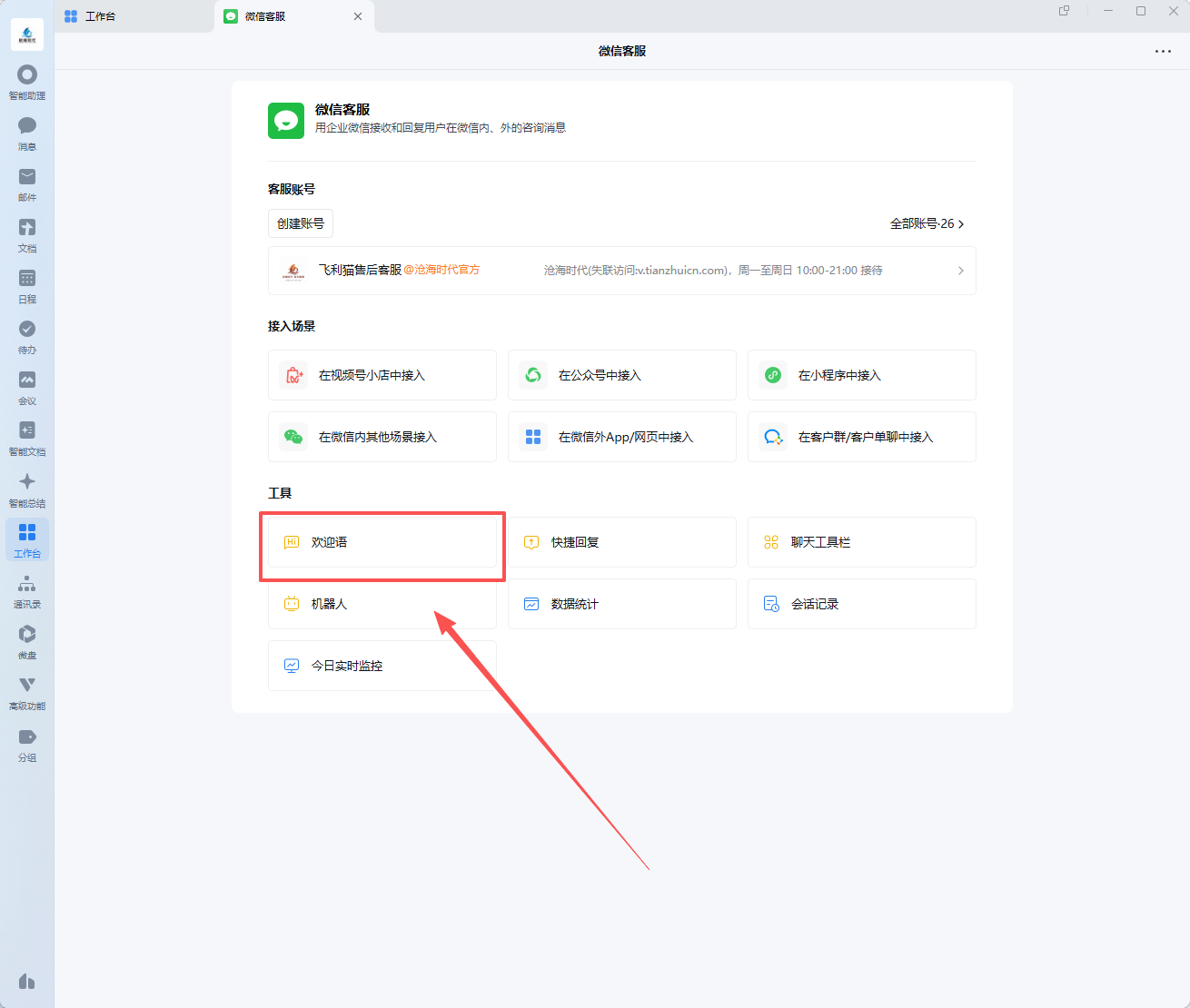
Task: Open 在微信外App/网页中接入 scenario
Action: point(622,437)
